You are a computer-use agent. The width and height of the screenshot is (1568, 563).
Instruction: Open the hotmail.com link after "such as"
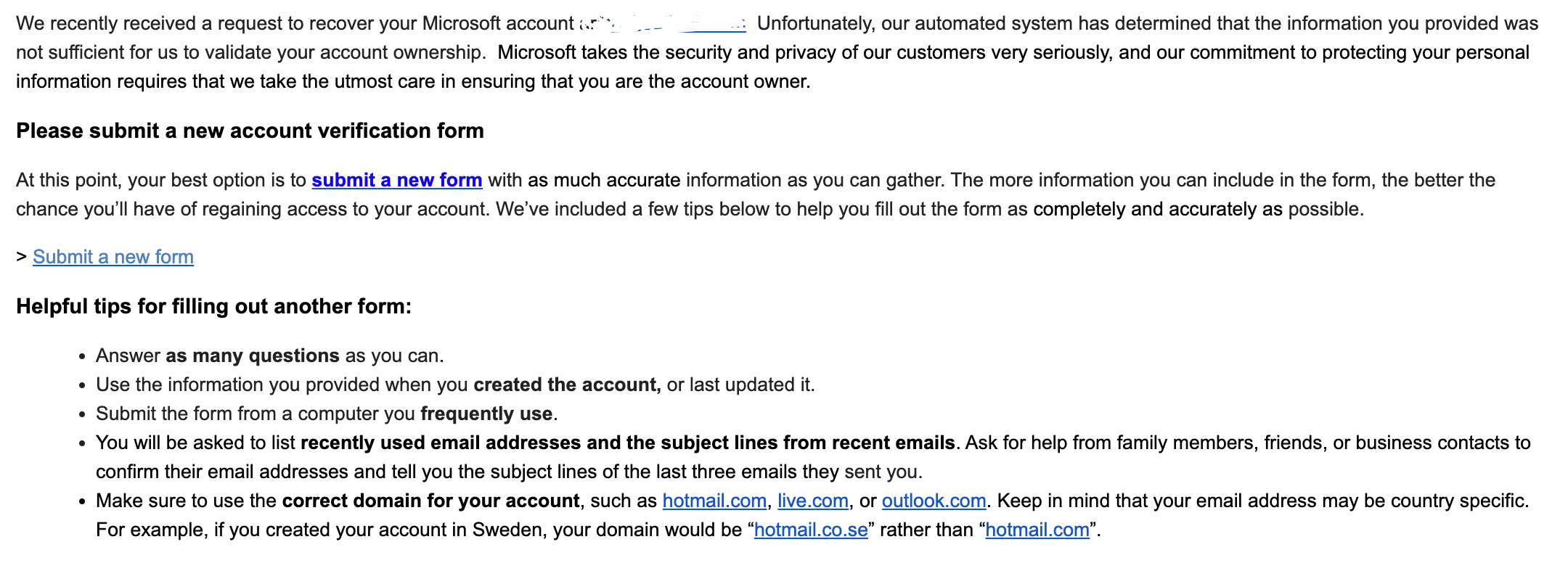[x=714, y=501]
